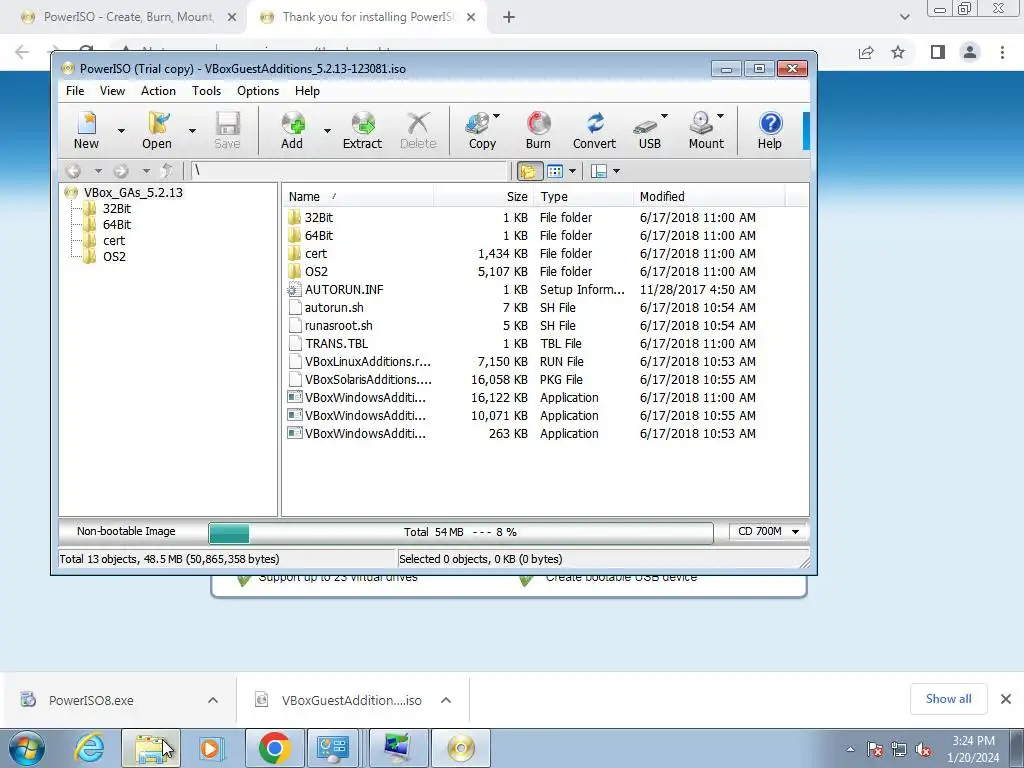
Task: Open the Tools menu
Action: [206, 91]
